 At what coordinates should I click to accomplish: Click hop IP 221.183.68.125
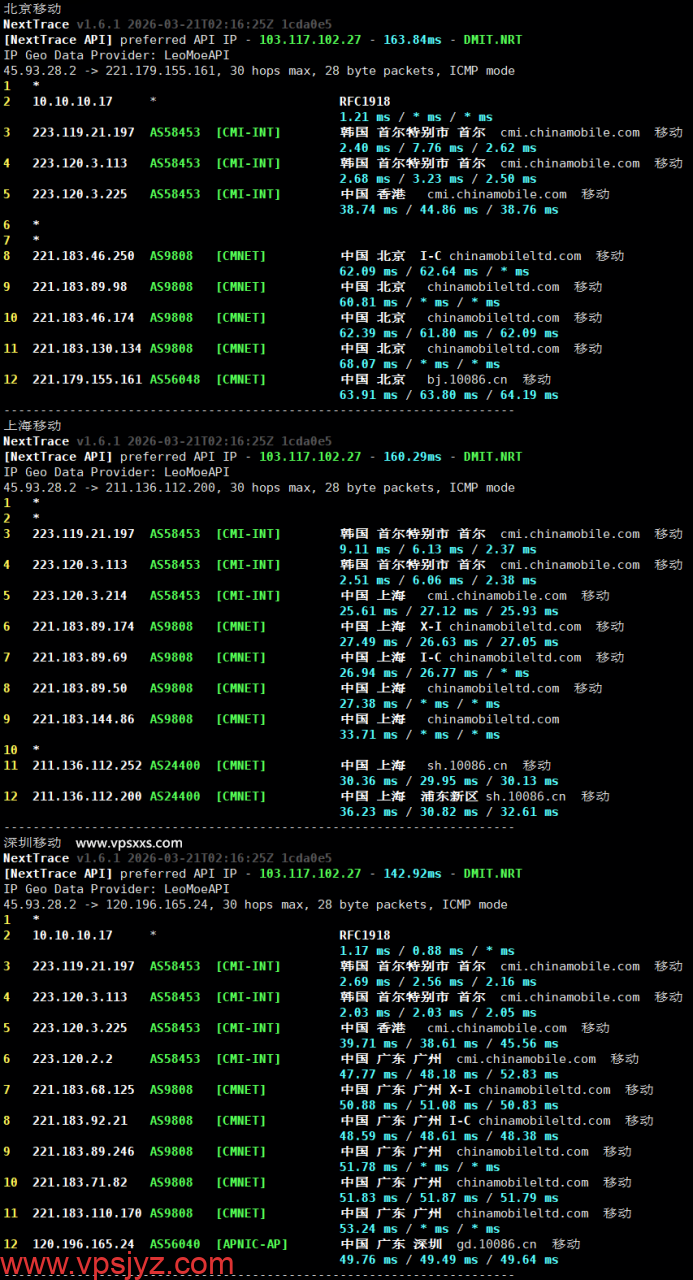point(83,1090)
